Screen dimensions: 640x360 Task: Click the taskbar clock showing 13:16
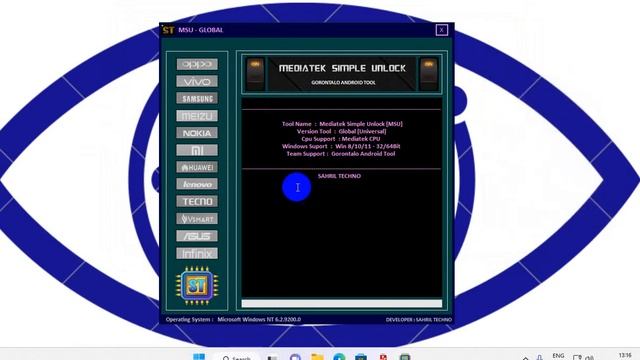click(x=625, y=355)
